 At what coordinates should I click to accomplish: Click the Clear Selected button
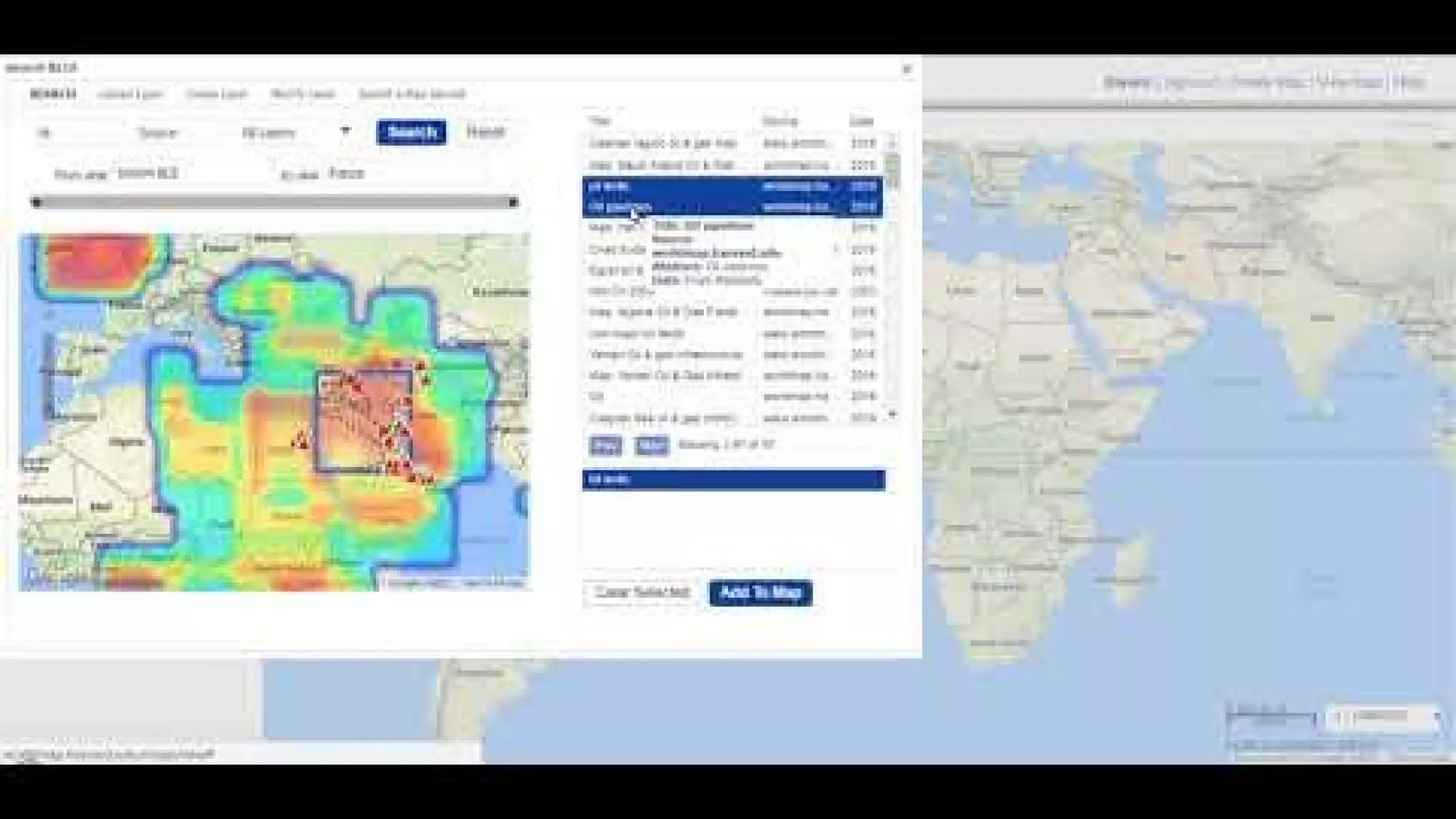tap(641, 592)
